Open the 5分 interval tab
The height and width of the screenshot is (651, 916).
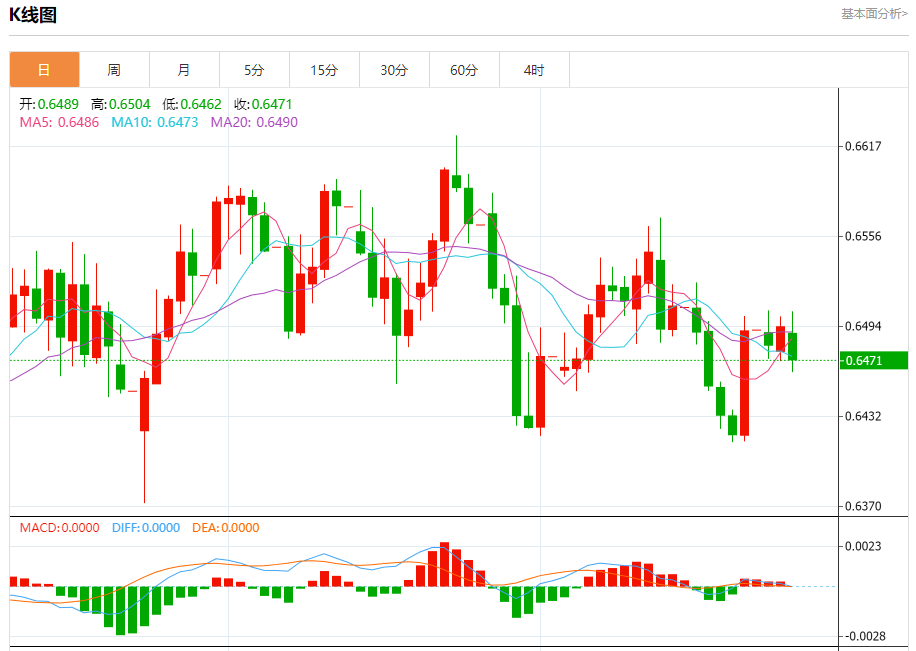coord(255,70)
